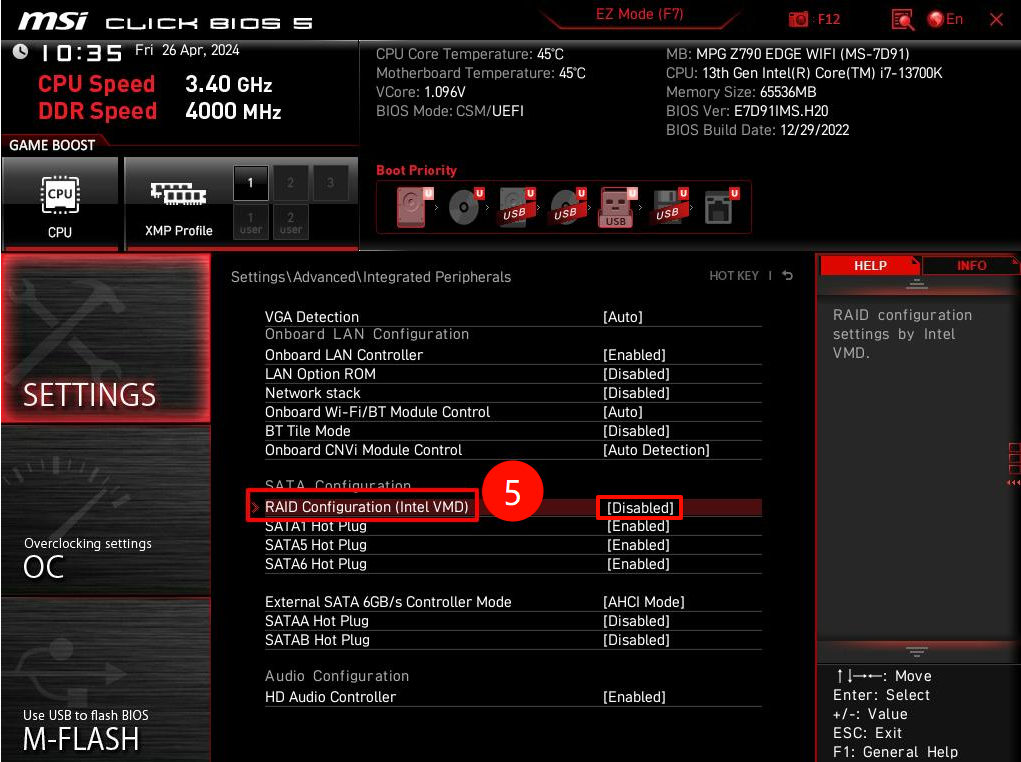Change Network stack [Disabled] value
The image size is (1021, 762).
[636, 393]
